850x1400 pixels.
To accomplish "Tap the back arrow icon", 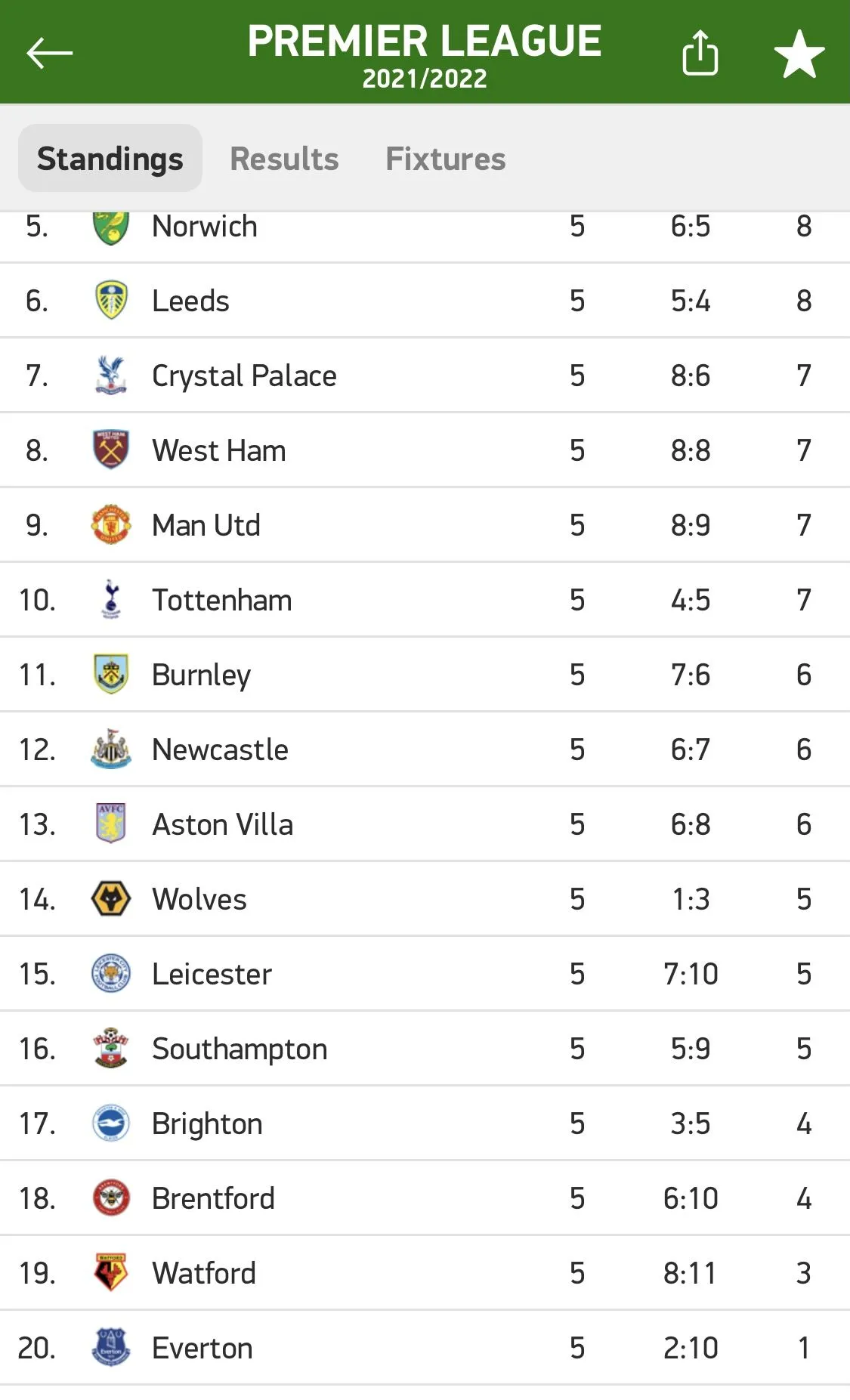I will (49, 53).
